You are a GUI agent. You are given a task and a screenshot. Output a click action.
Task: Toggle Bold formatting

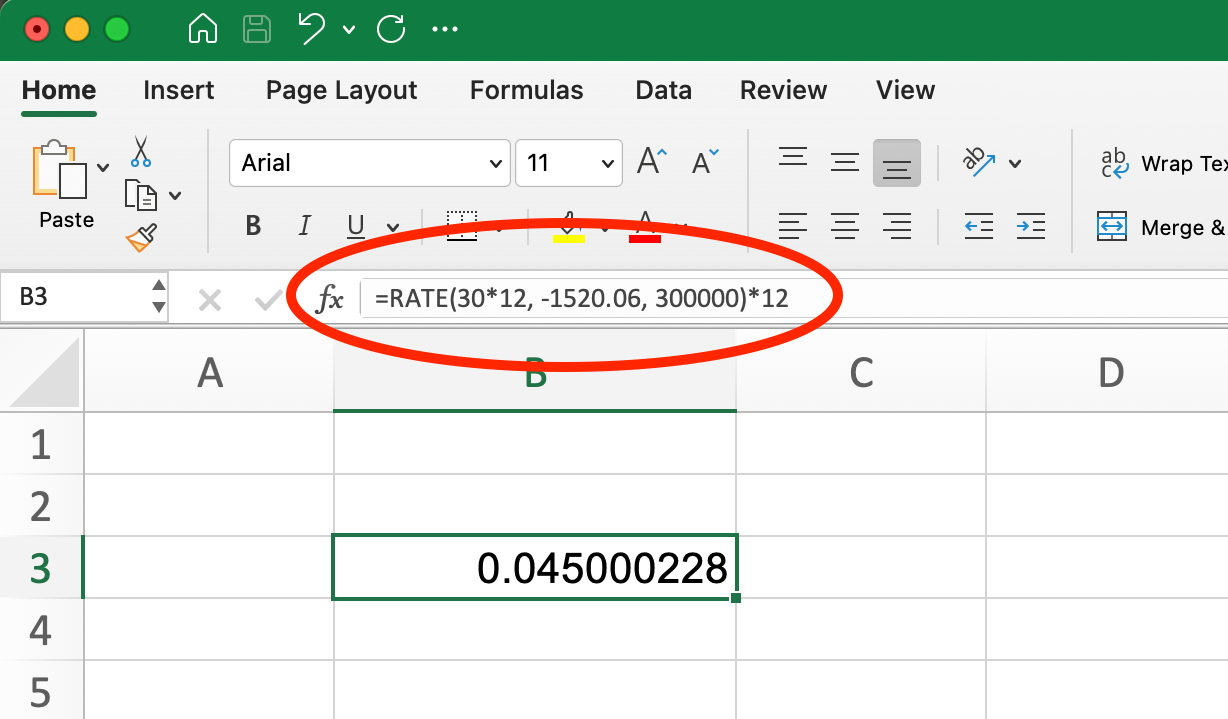pyautogui.click(x=253, y=226)
